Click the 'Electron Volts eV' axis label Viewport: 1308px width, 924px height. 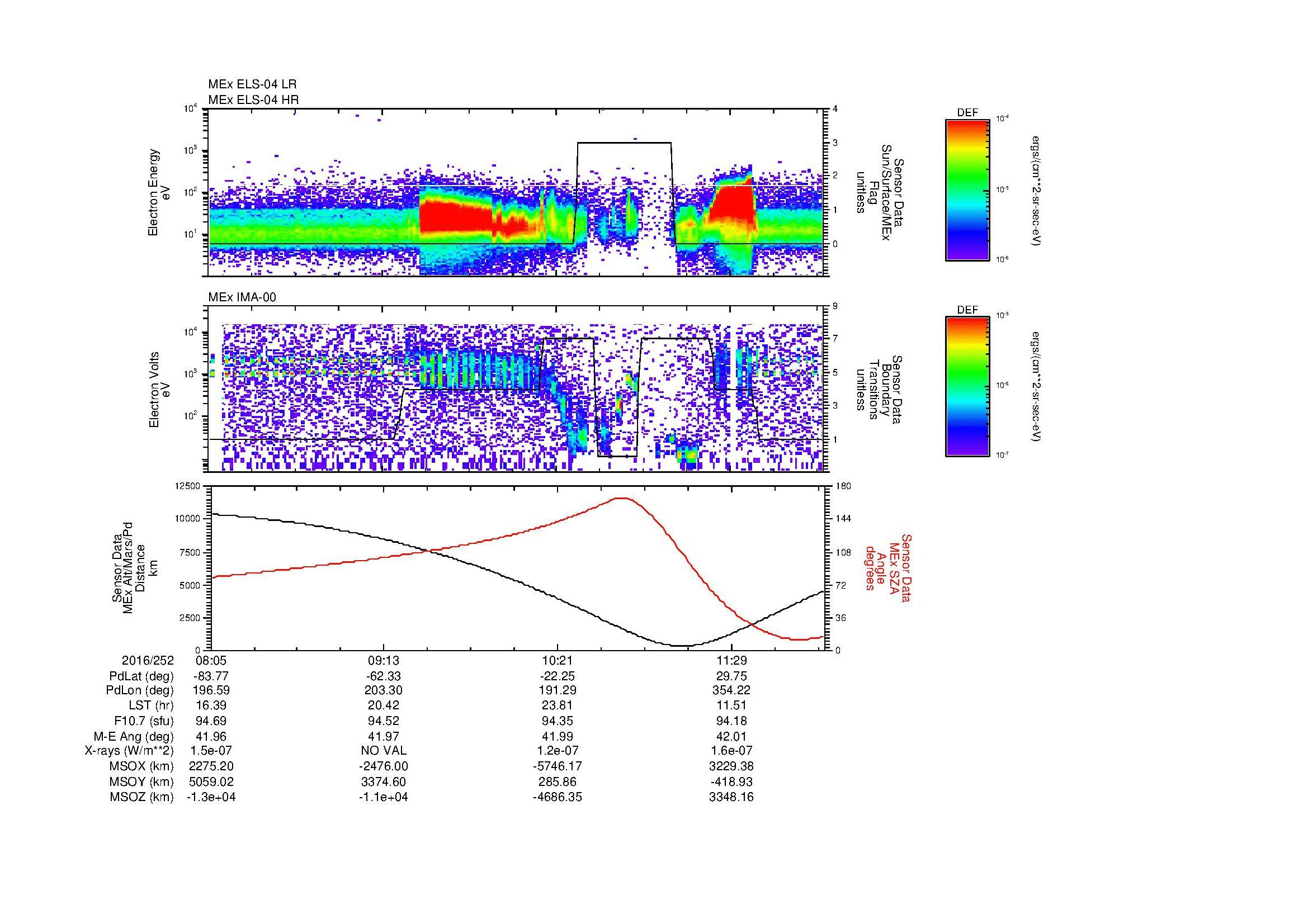coord(159,390)
